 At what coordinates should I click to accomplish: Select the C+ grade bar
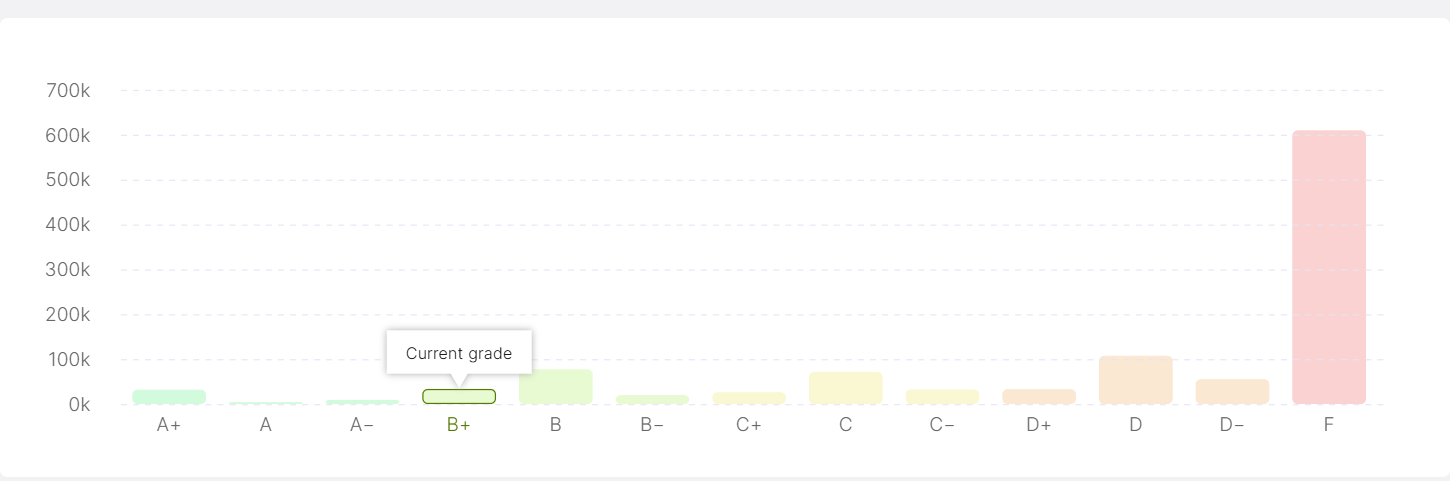coord(749,398)
